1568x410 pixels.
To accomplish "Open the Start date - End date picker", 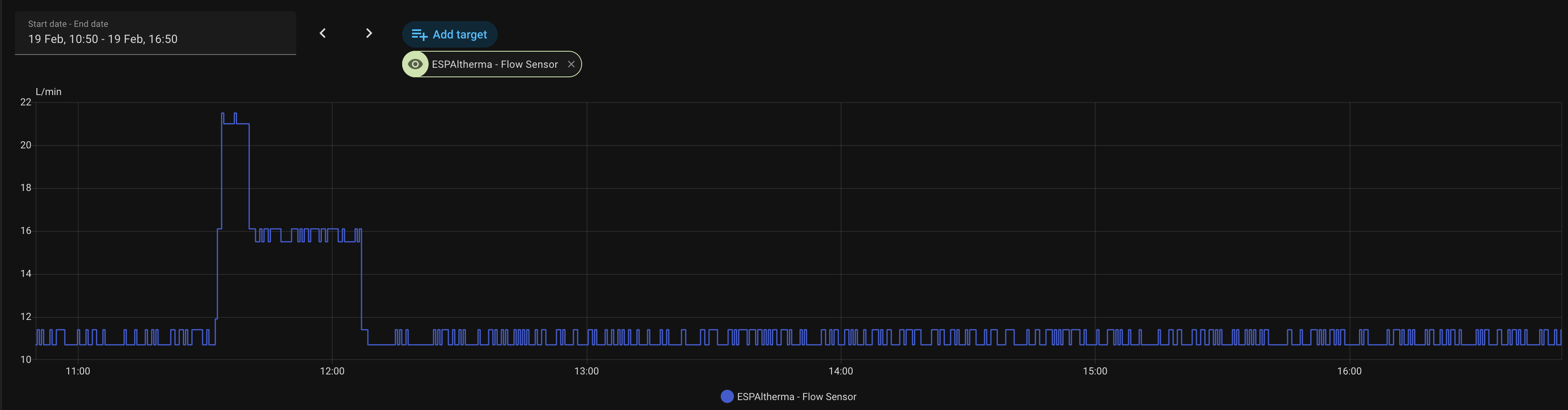I will click(155, 33).
